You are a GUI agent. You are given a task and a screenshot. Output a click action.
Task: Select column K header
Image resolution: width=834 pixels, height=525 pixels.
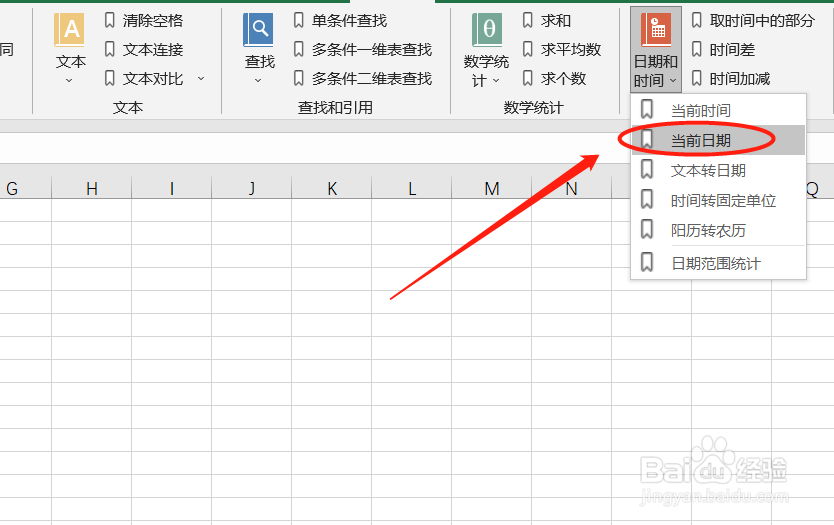(331, 188)
